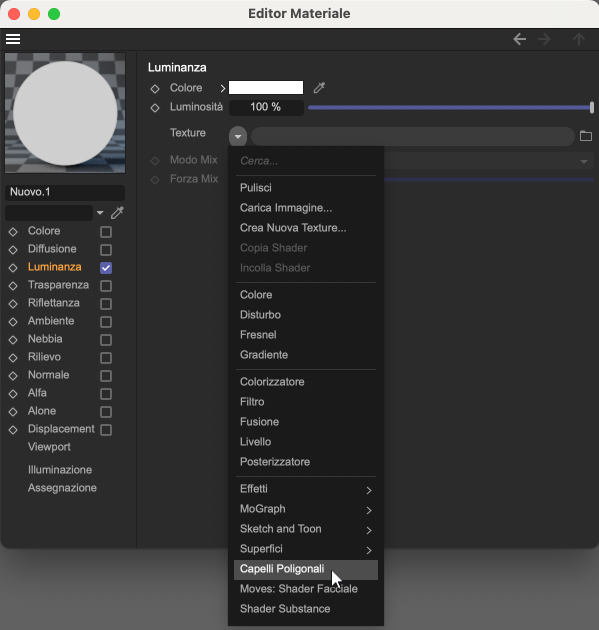Viewport: 599px width, 630px height.
Task: Click the keyframe diamond next to Luminosità
Action: (x=155, y=108)
